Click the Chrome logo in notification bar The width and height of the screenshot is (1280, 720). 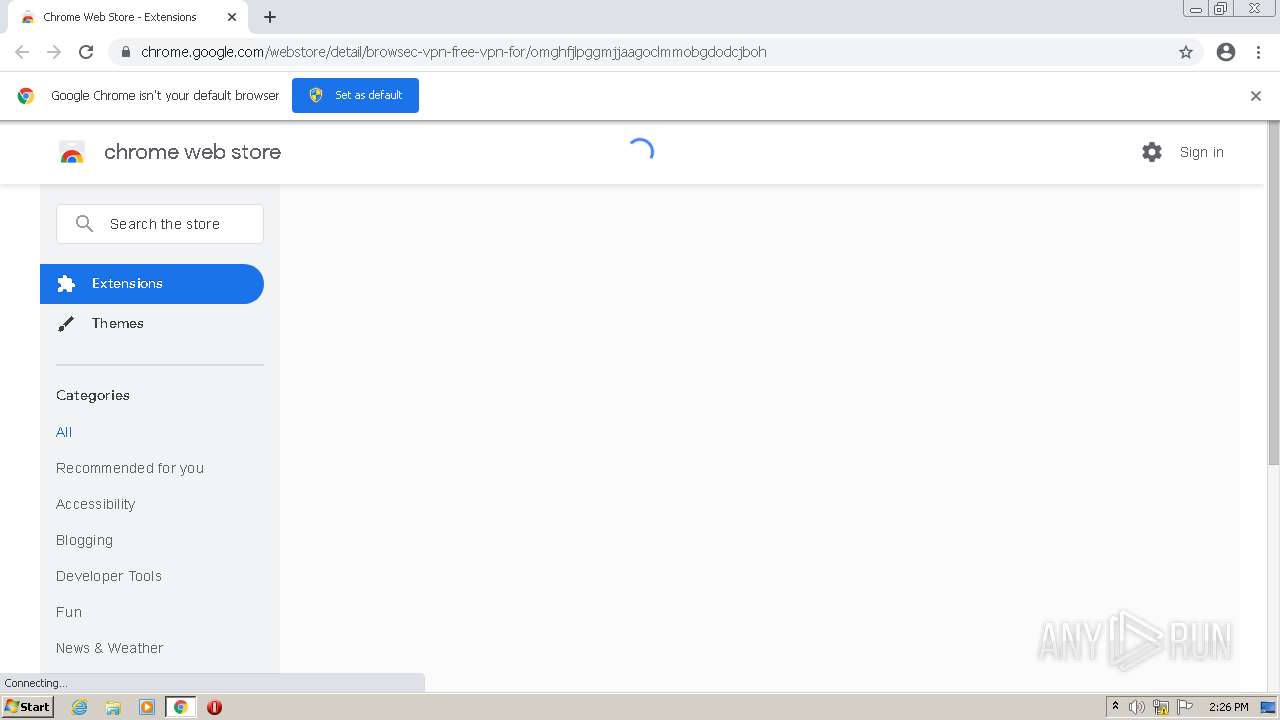coord(26,96)
